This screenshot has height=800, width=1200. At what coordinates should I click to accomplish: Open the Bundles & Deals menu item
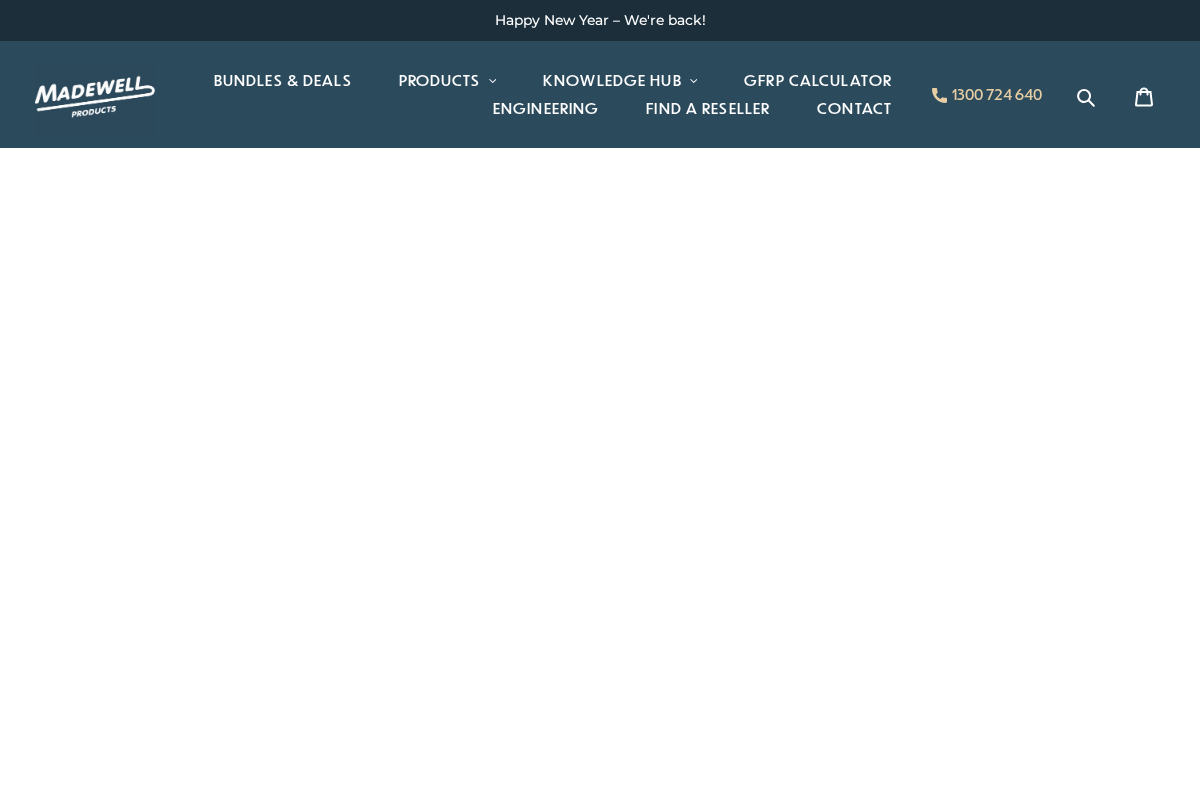coord(282,81)
